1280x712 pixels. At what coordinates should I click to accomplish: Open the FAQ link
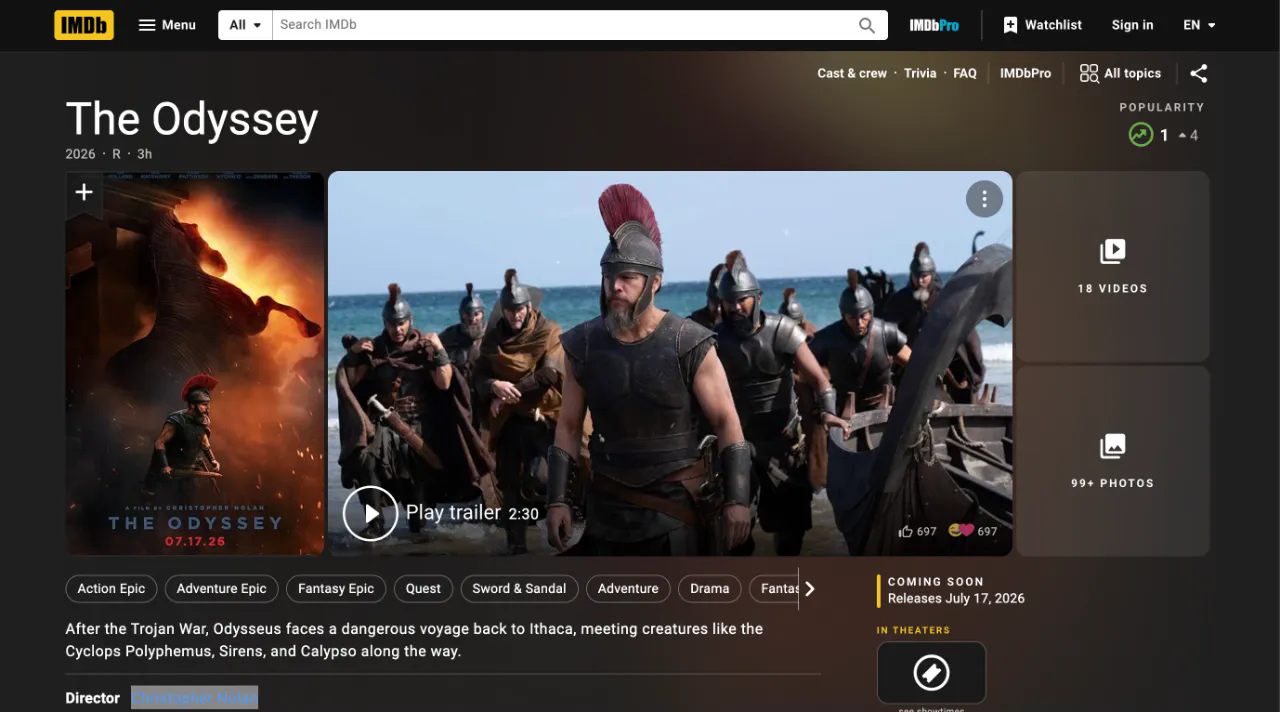965,73
